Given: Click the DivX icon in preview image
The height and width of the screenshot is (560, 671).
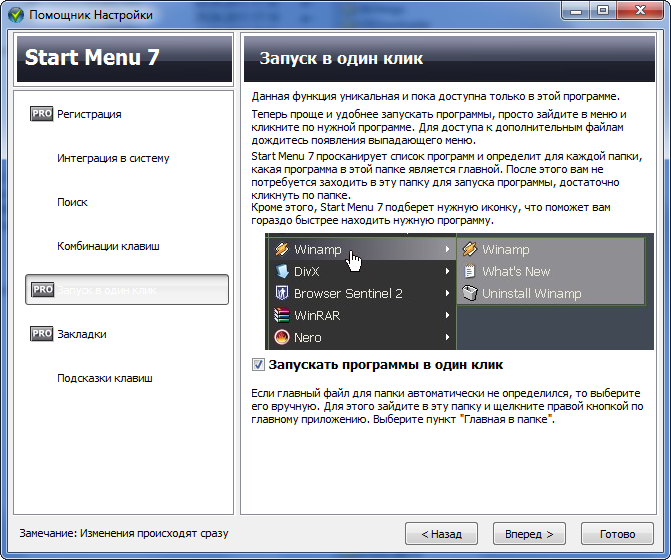Looking at the screenshot, I should click(x=282, y=271).
